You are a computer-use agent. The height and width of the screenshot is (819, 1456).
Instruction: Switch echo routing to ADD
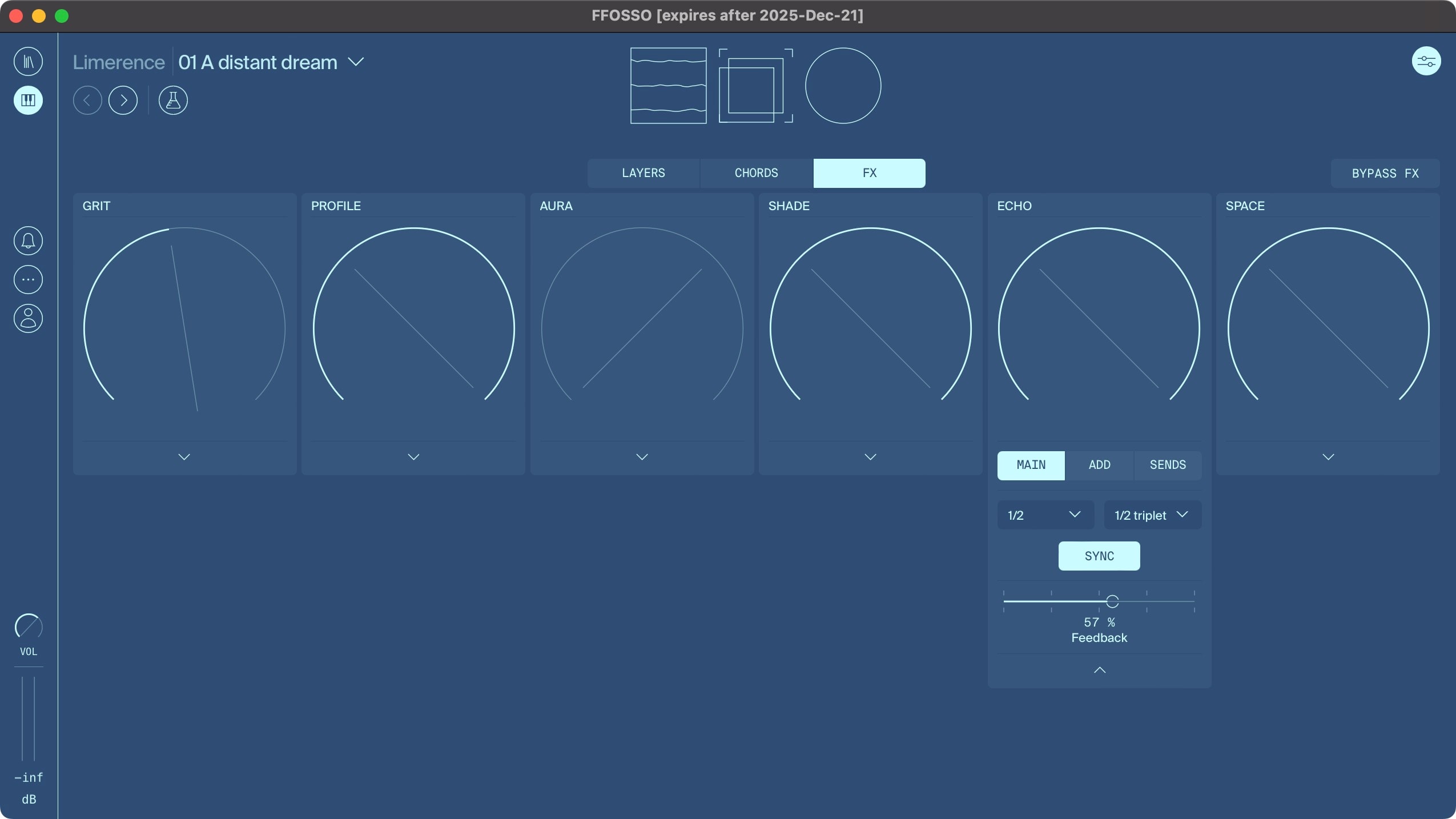(x=1099, y=465)
